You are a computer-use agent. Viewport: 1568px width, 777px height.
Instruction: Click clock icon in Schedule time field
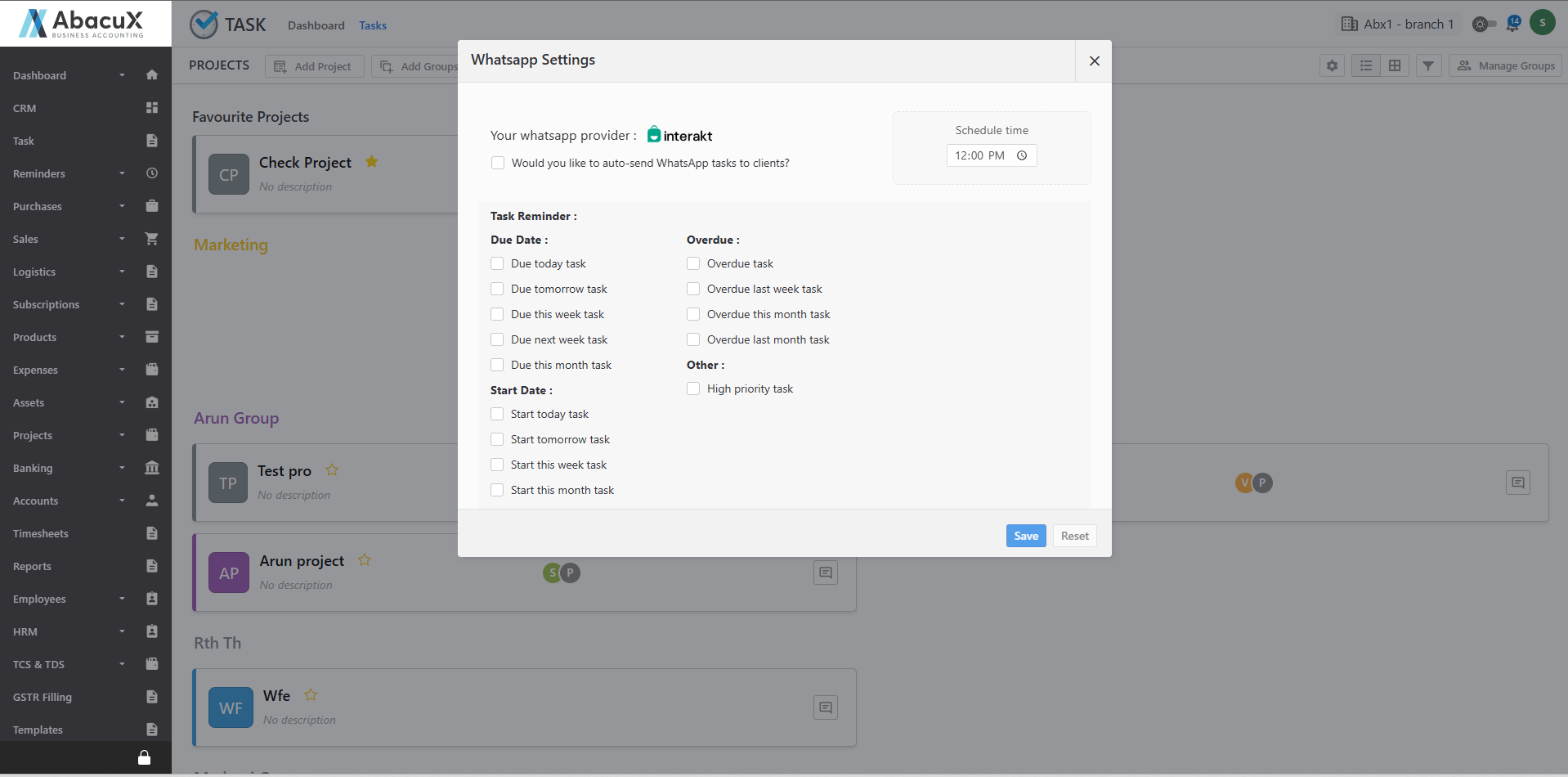coord(1022,155)
